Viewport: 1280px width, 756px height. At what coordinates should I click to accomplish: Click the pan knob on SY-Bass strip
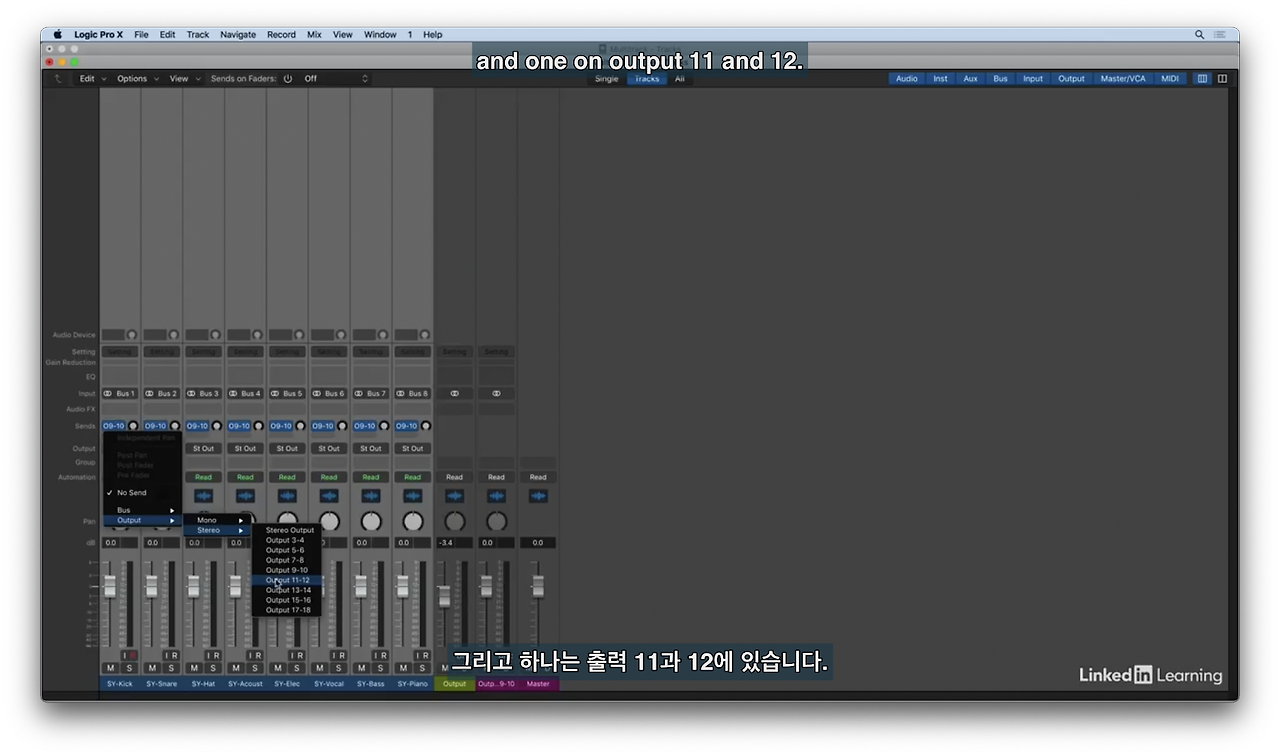tap(371, 522)
